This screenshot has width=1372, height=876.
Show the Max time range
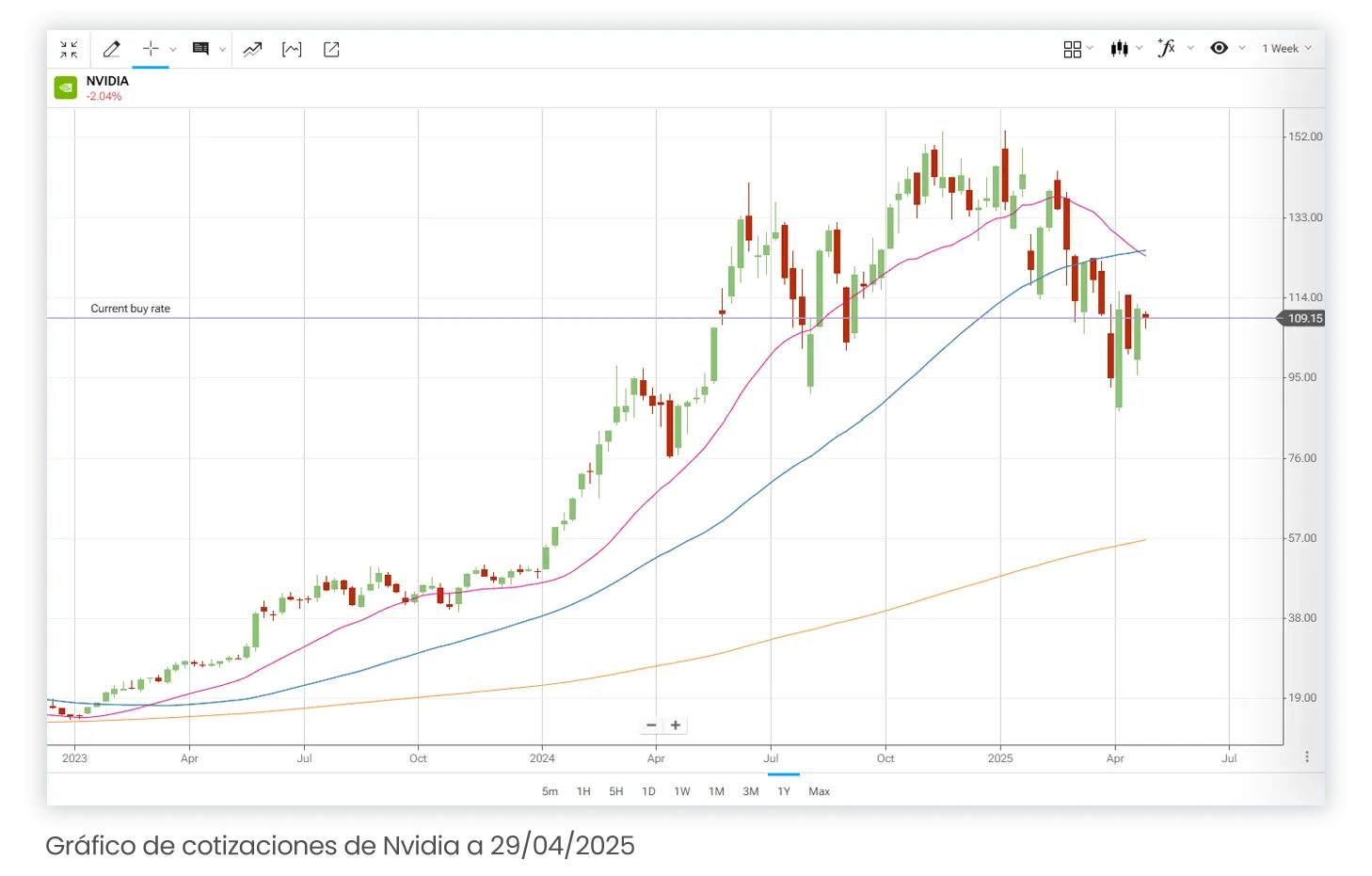(x=820, y=791)
